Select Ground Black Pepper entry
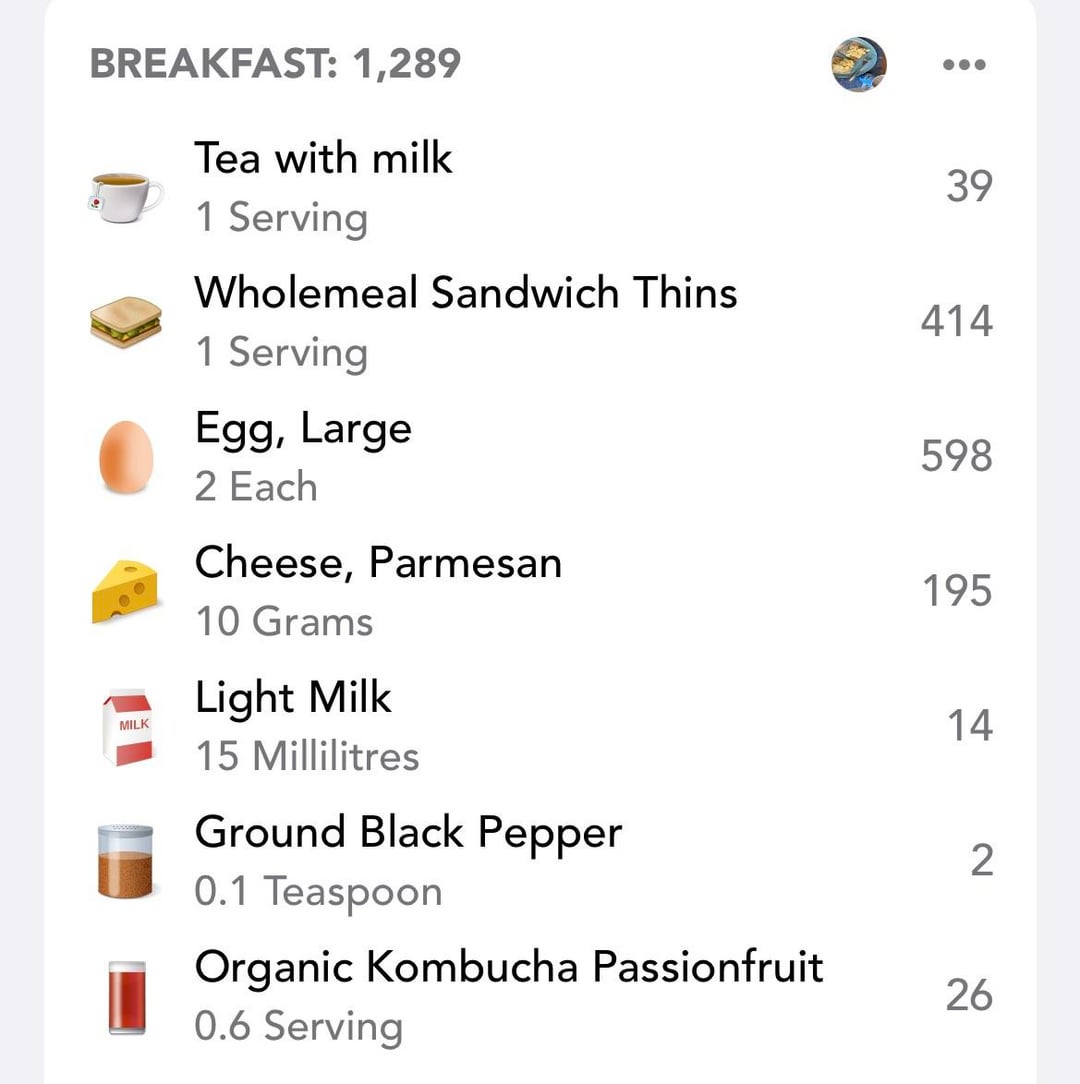The width and height of the screenshot is (1080, 1084). 408,833
